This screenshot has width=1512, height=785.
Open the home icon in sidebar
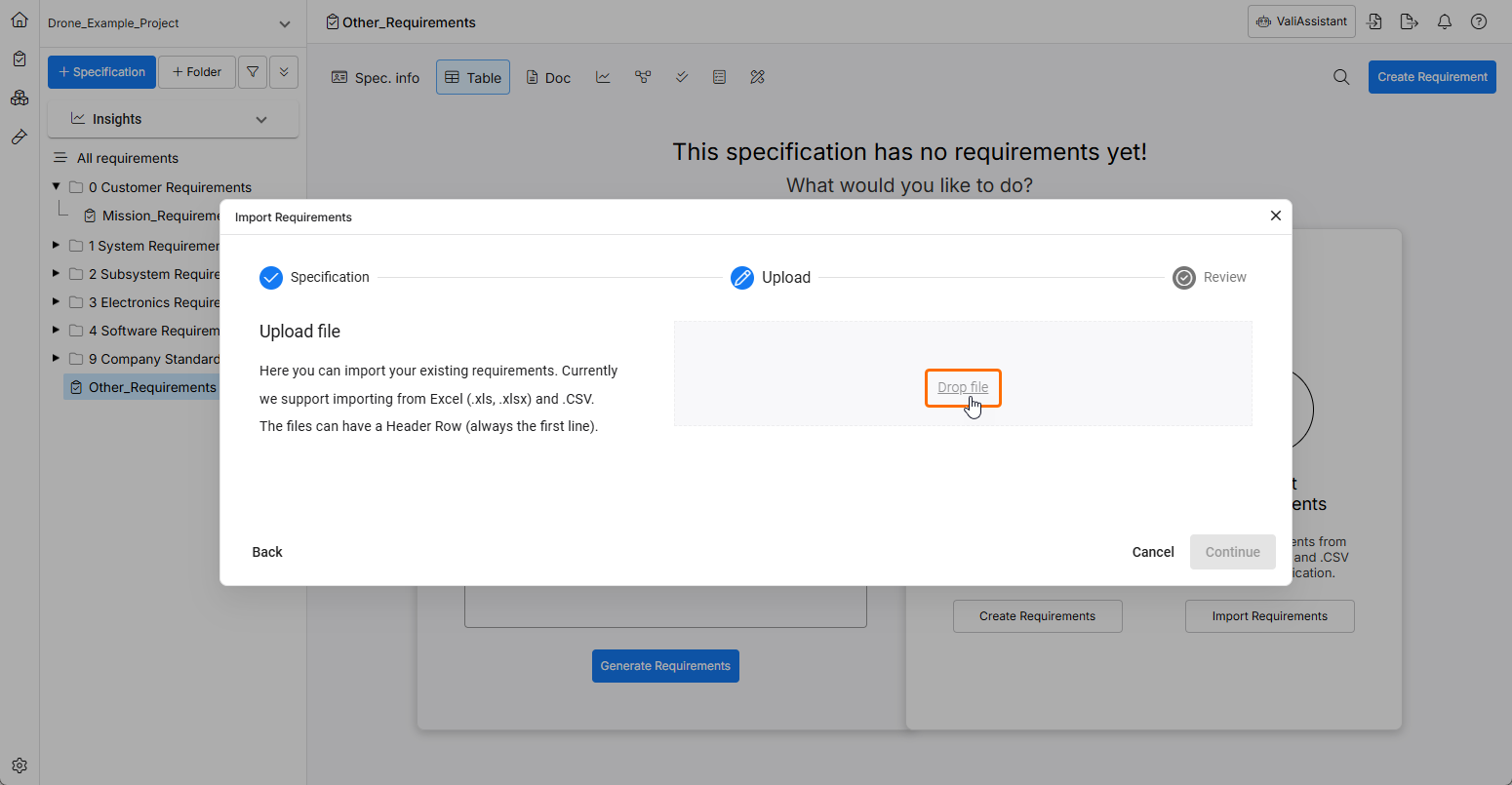[x=20, y=20]
